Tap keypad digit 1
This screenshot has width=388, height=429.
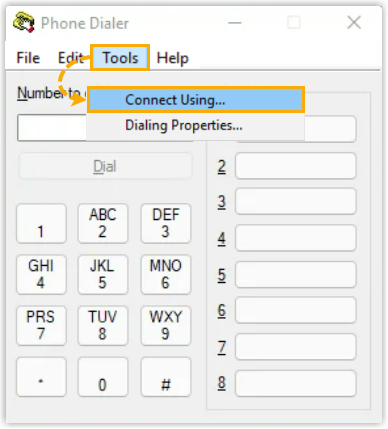pyautogui.click(x=41, y=224)
